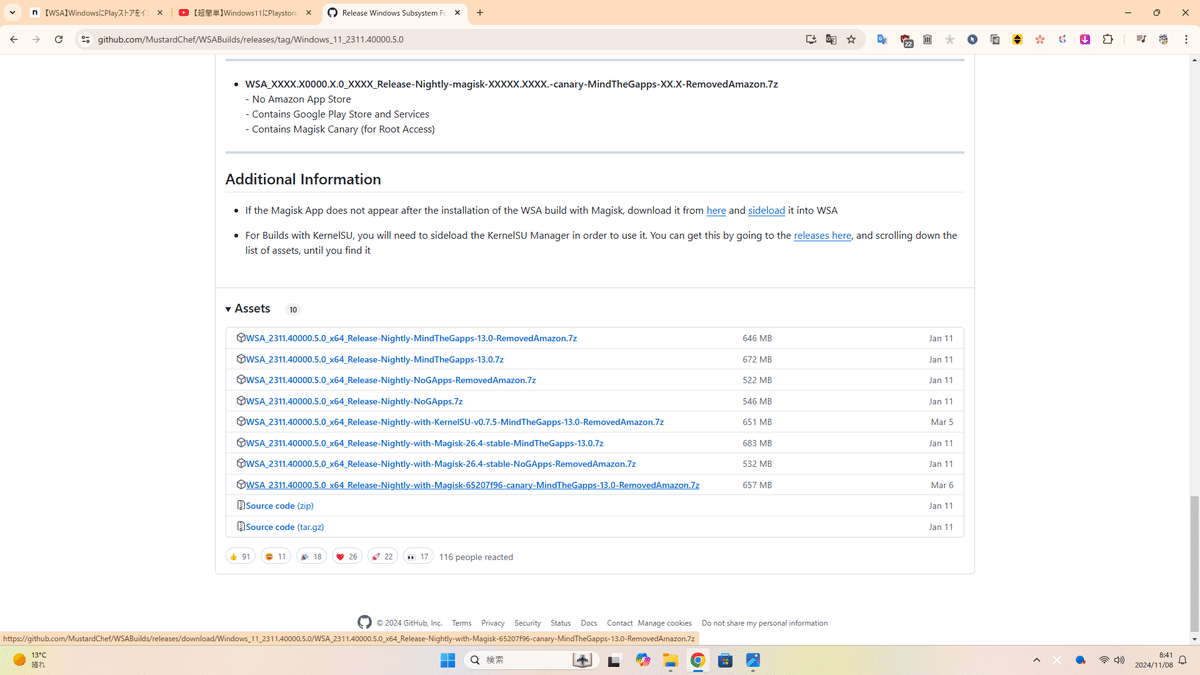
Task: Click the 'here' Magisk download link
Action: click(716, 210)
